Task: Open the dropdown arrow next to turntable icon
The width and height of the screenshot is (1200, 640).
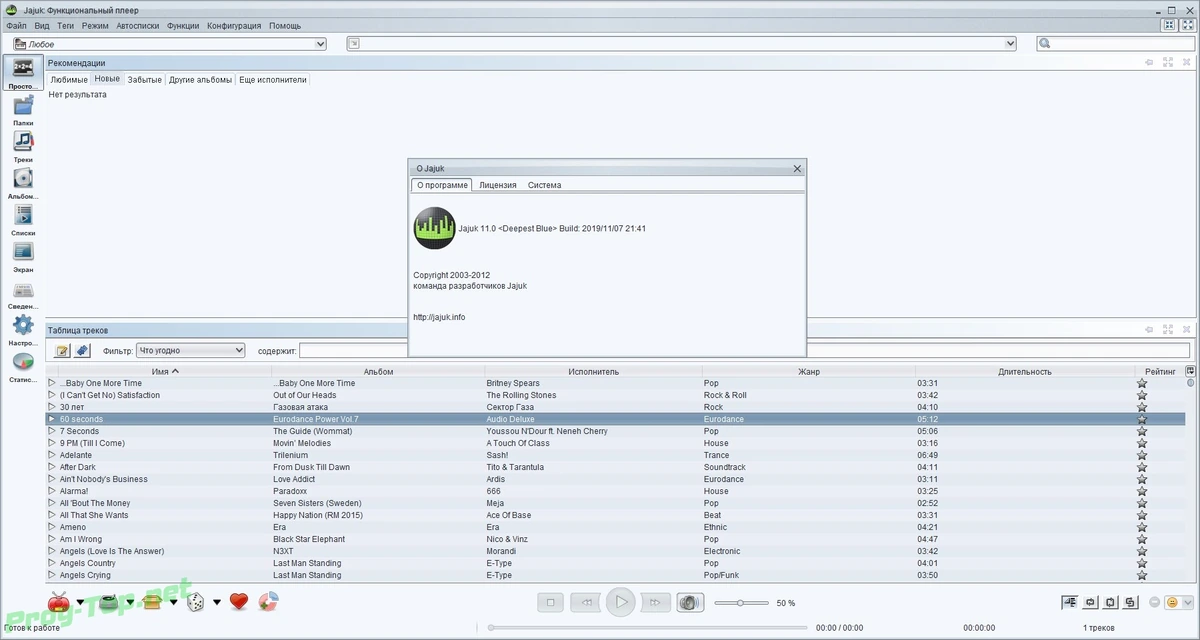Action: coord(128,602)
